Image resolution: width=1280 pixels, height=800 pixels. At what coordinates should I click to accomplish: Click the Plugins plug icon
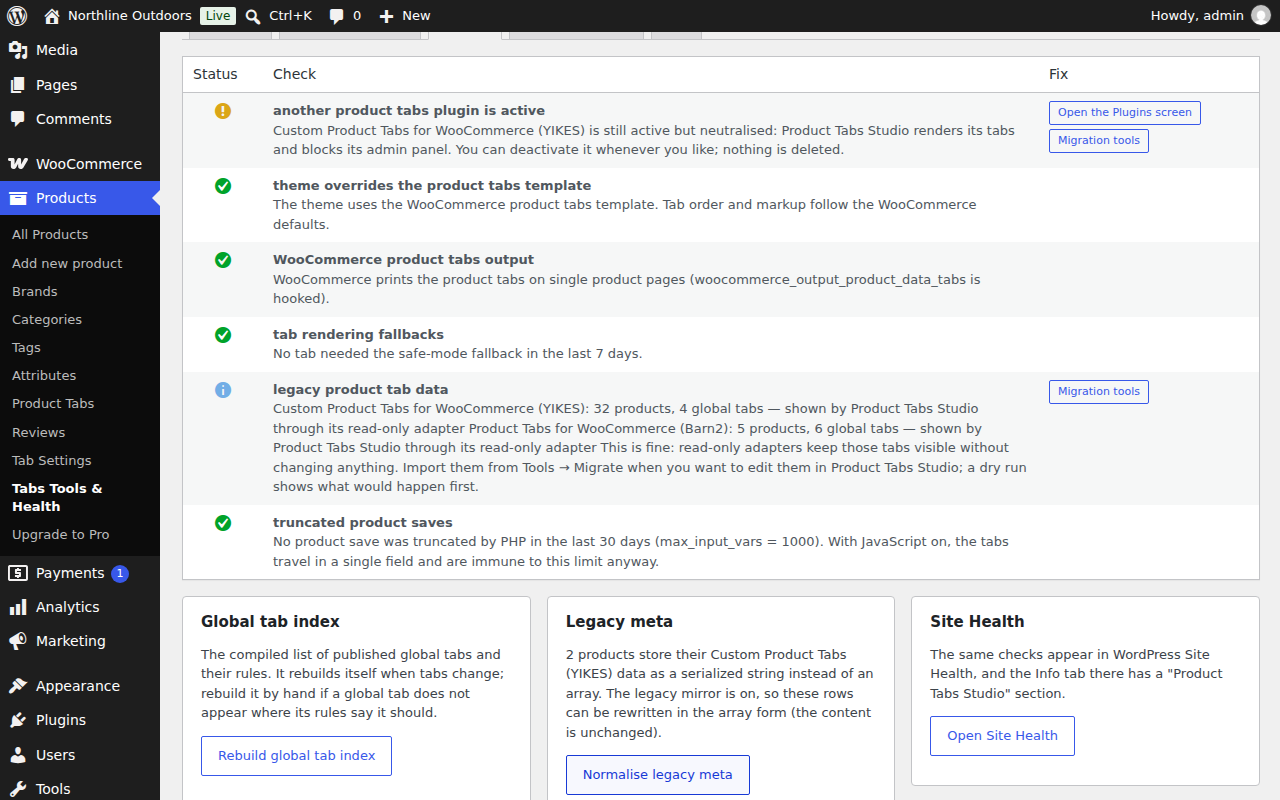click(18, 720)
